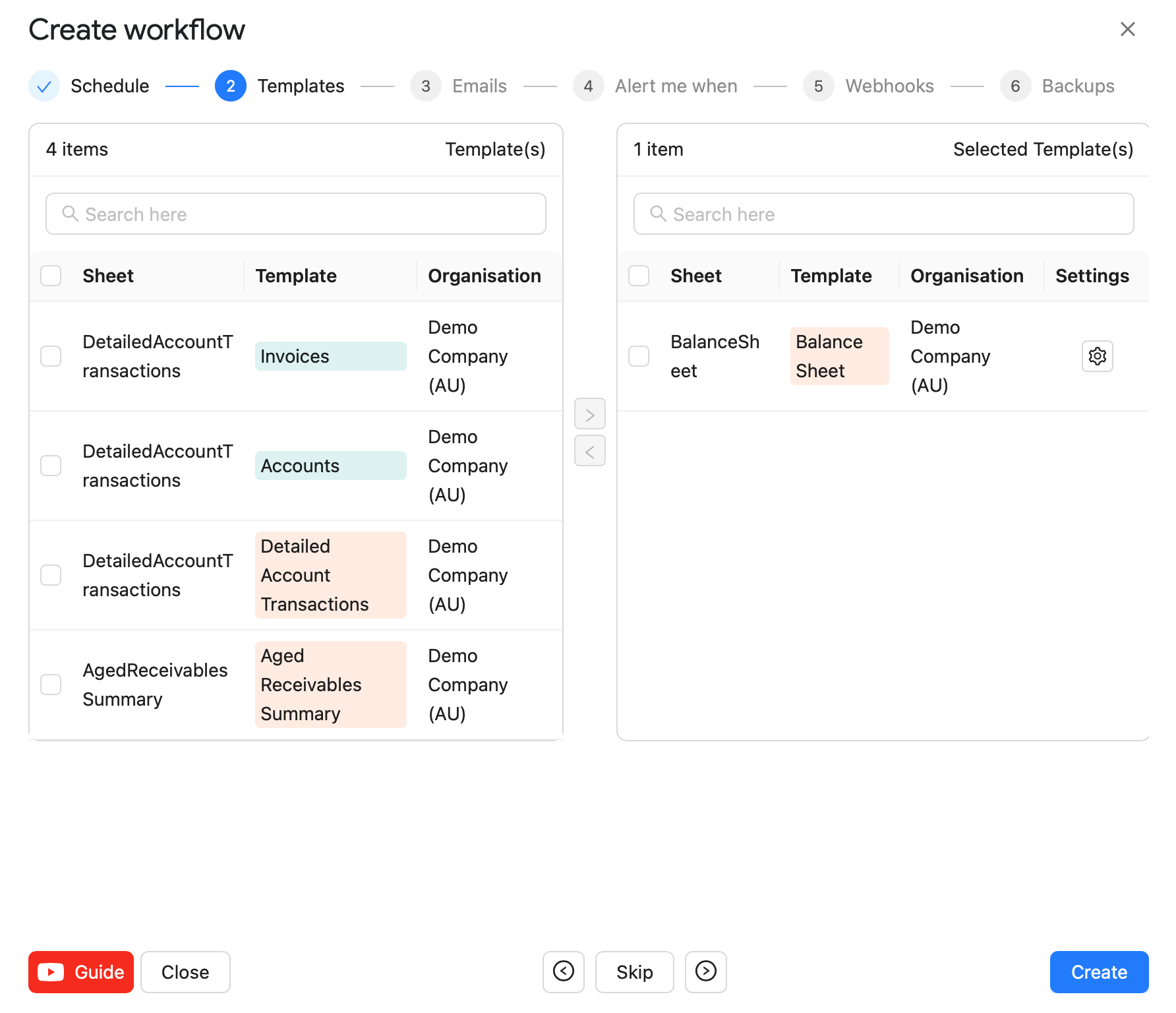Open the YouTube Guide button
The width and height of the screenshot is (1176, 1013).
click(81, 971)
